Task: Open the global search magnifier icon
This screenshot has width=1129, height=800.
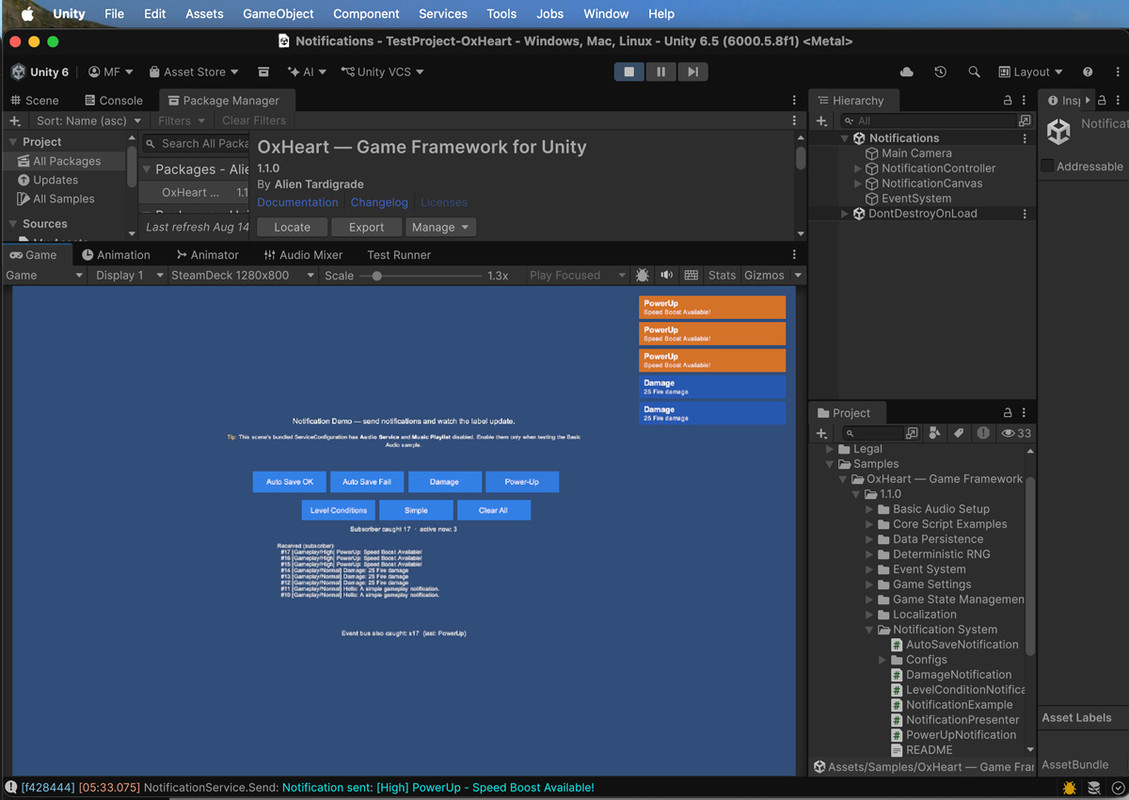Action: tap(974, 72)
